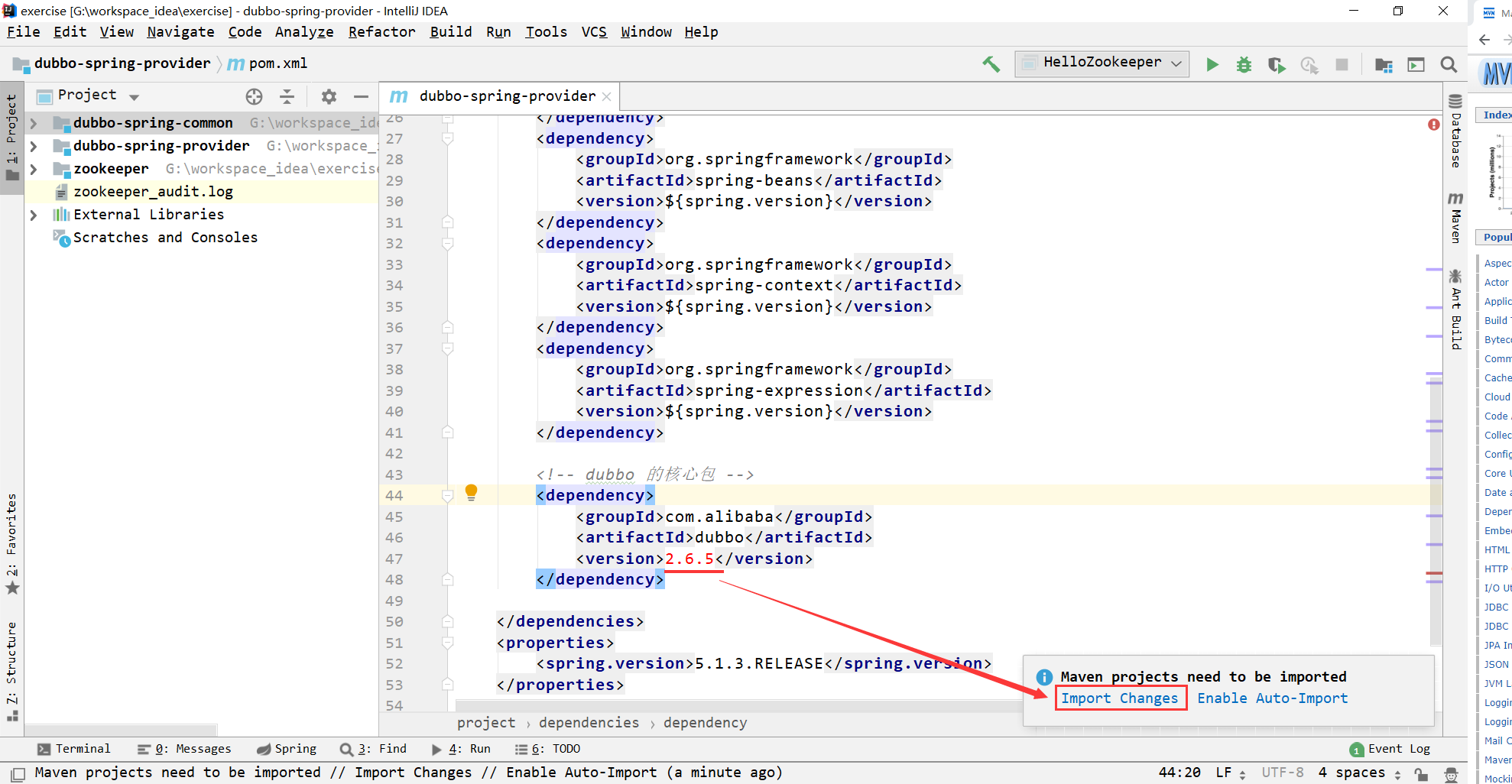Open the VCS menu
This screenshot has height=784, width=1512.
tap(594, 32)
